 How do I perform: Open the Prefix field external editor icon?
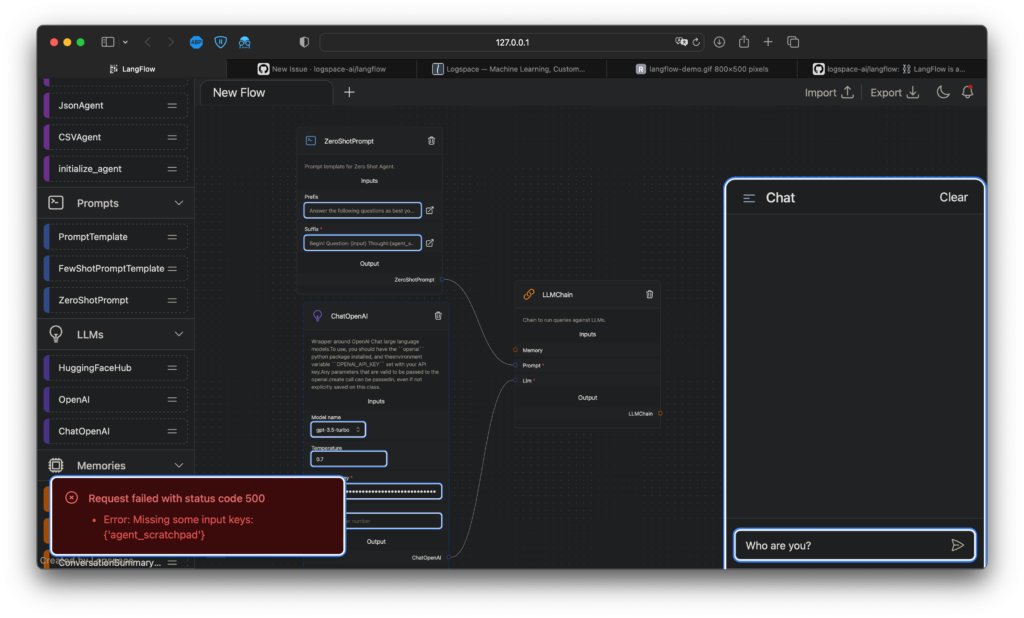[x=430, y=211]
